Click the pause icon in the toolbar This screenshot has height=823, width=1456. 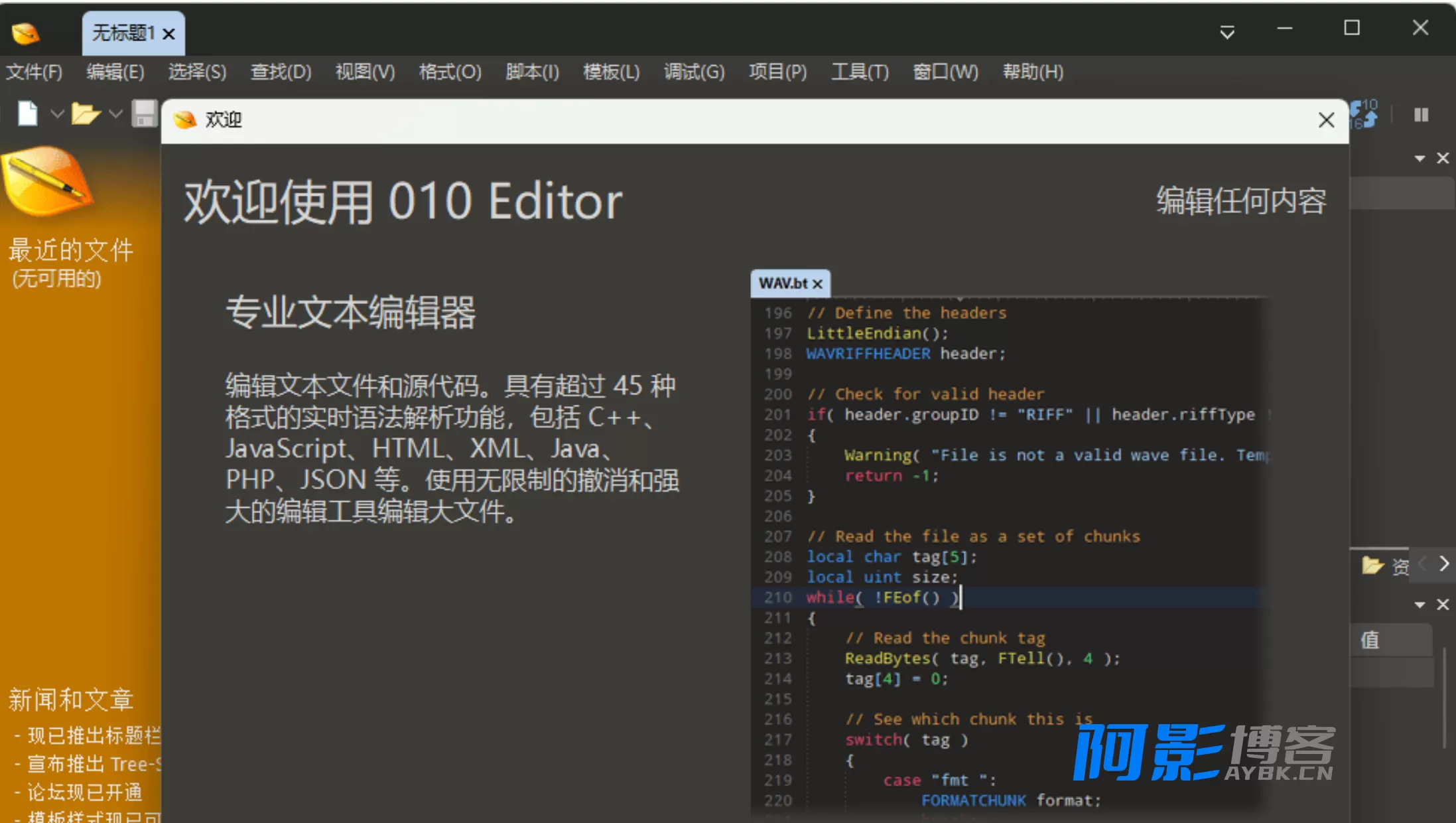pos(1421,115)
